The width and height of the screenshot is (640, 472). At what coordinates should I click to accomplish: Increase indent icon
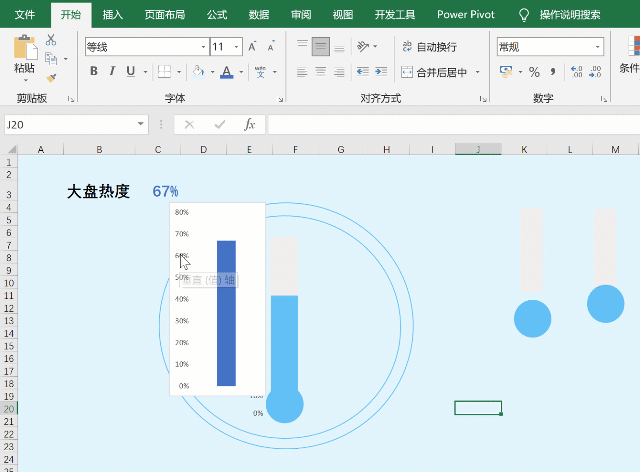click(381, 72)
